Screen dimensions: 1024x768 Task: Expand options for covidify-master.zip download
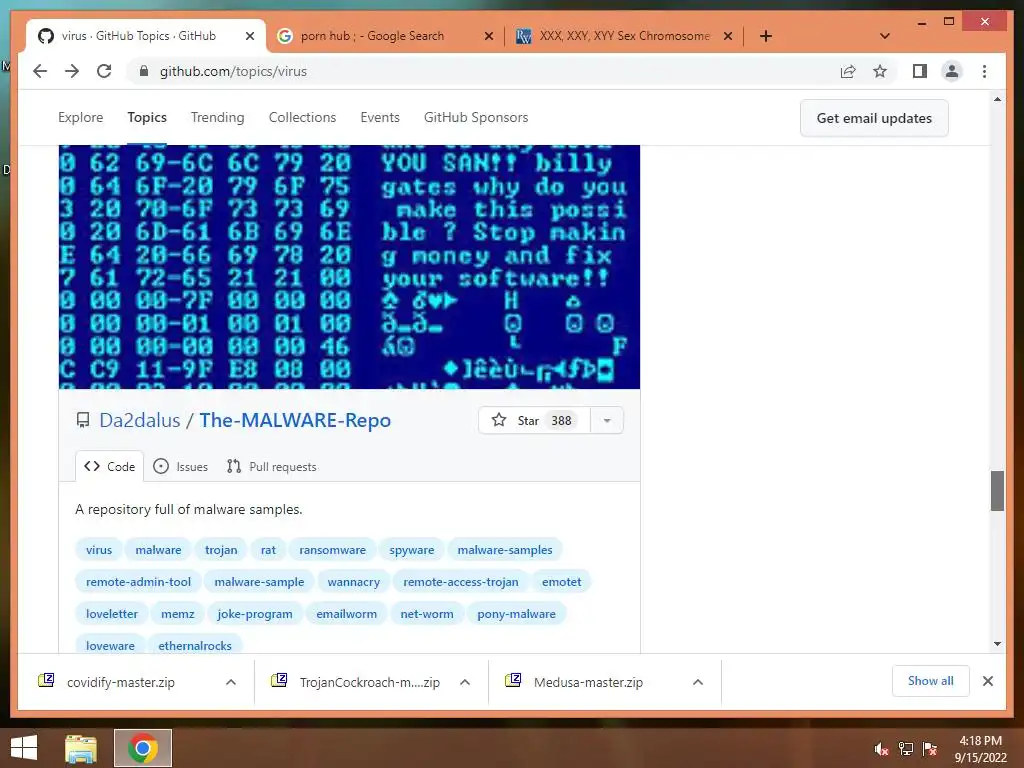pos(231,682)
